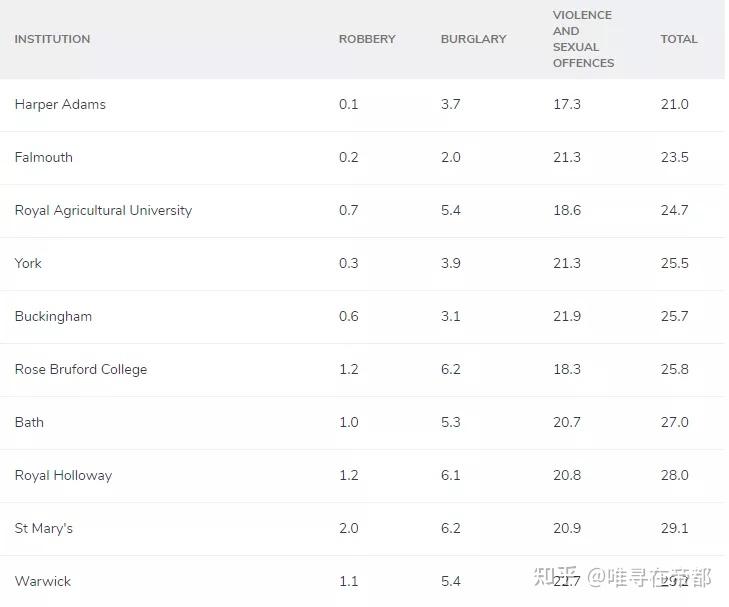
Task: Click Buckingham's violence value 21.9
Action: click(x=566, y=316)
